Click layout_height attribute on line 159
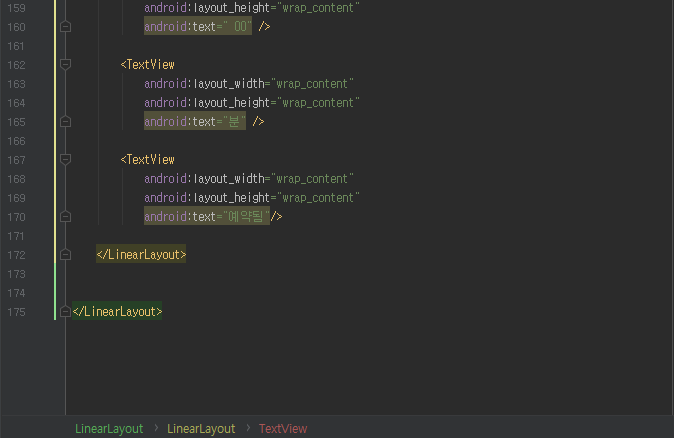The width and height of the screenshot is (674, 438). (252, 8)
